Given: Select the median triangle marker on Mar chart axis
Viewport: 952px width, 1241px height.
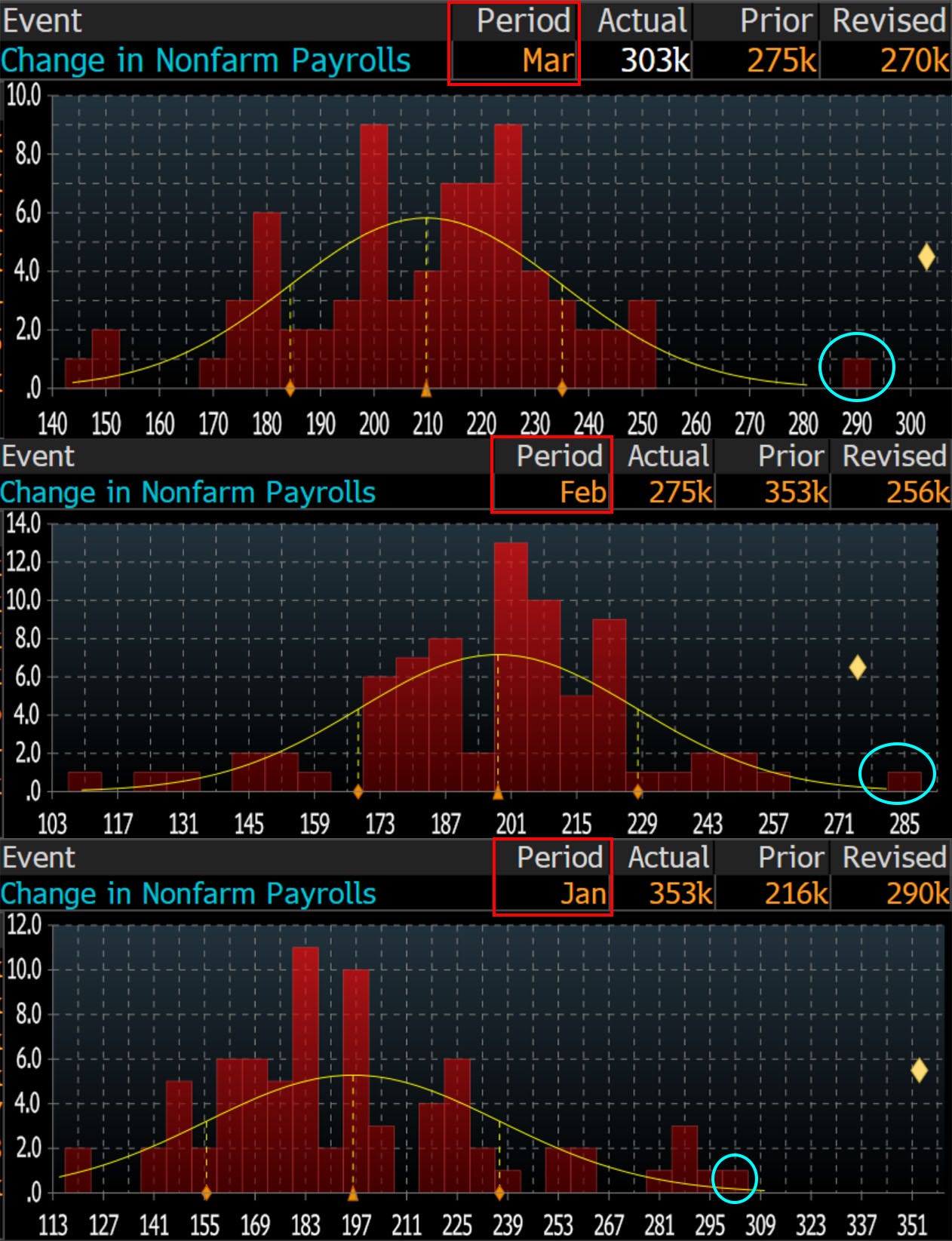Looking at the screenshot, I should [426, 389].
